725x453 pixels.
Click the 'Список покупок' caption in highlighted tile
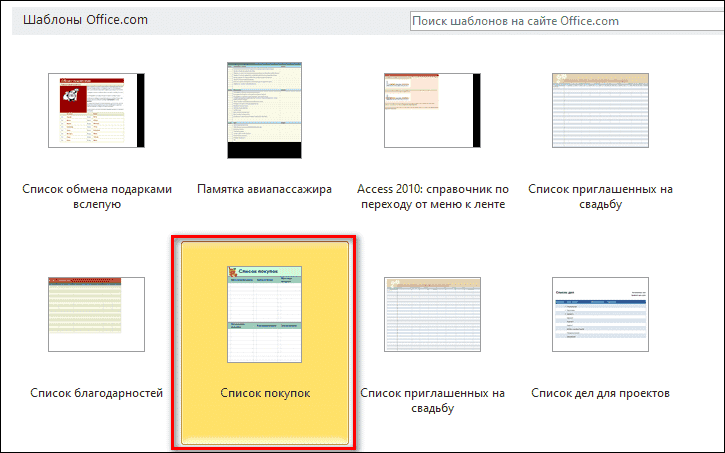click(265, 394)
